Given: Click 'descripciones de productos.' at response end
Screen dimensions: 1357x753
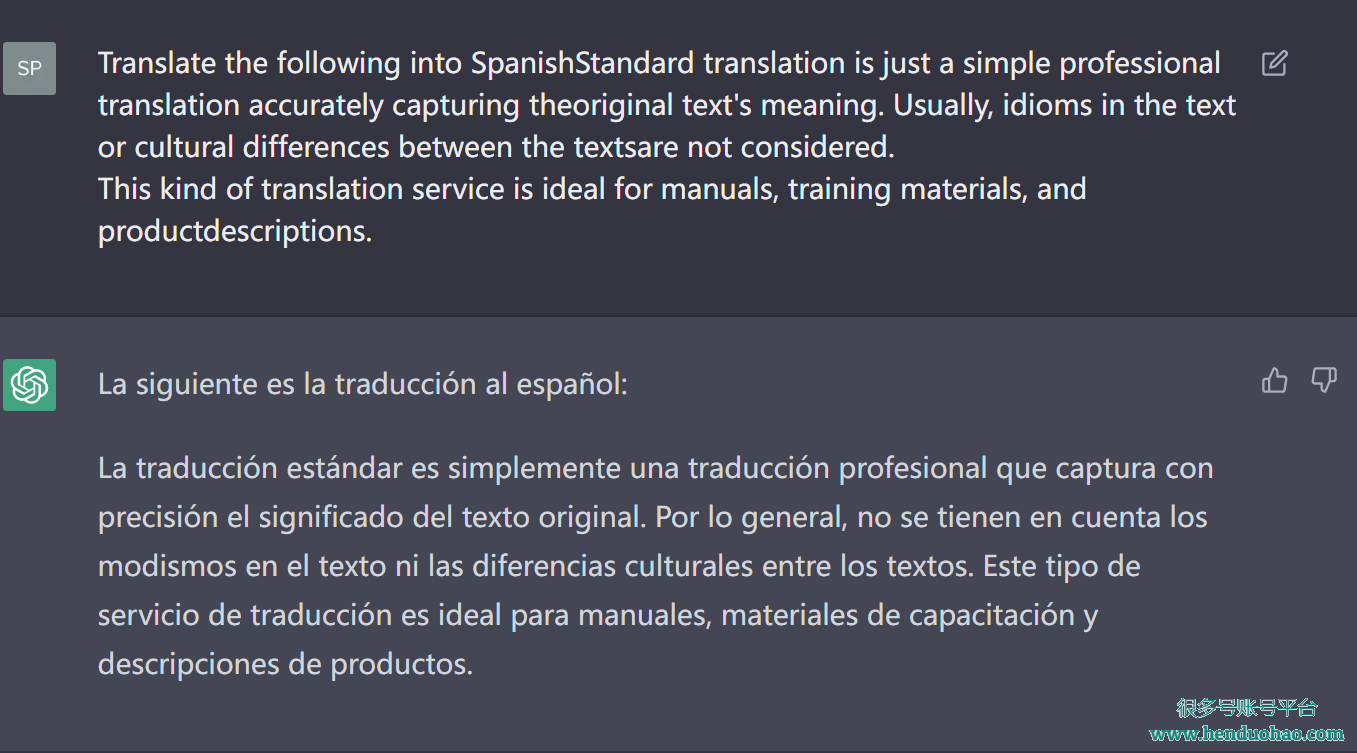Looking at the screenshot, I should (x=285, y=664).
